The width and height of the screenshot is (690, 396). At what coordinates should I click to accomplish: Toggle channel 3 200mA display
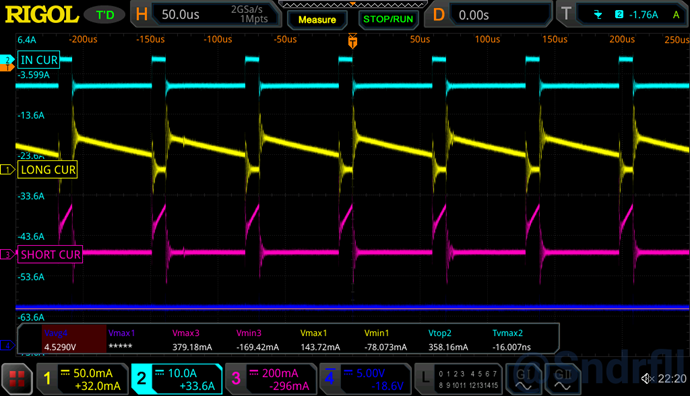[271, 379]
